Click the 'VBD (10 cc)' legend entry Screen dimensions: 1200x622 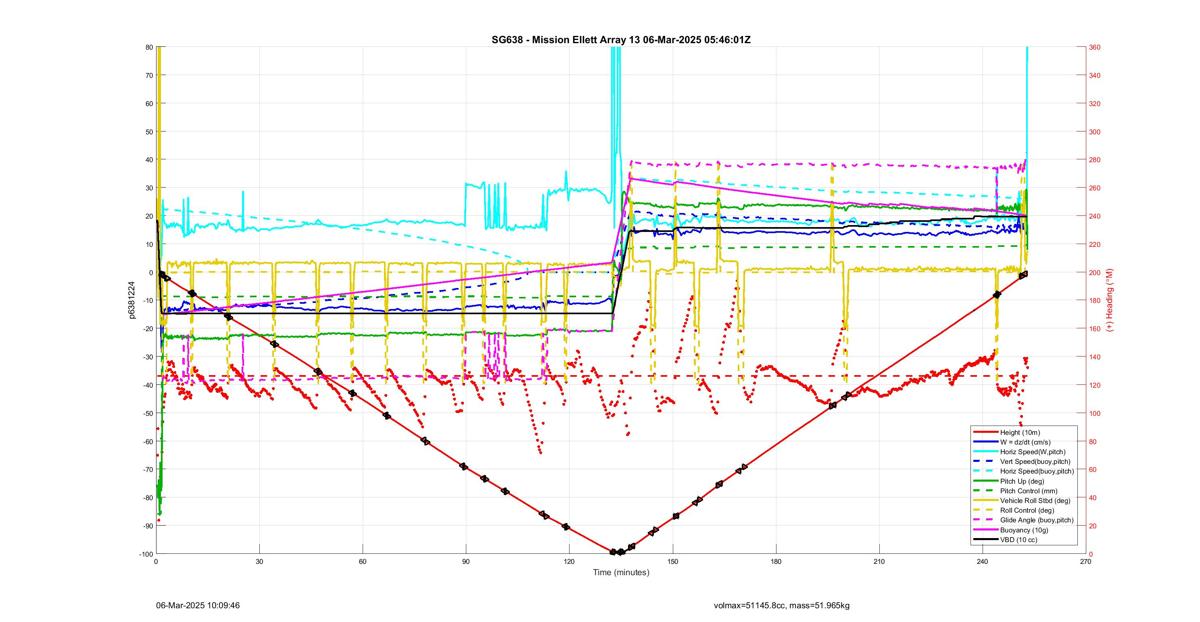coord(1020,540)
